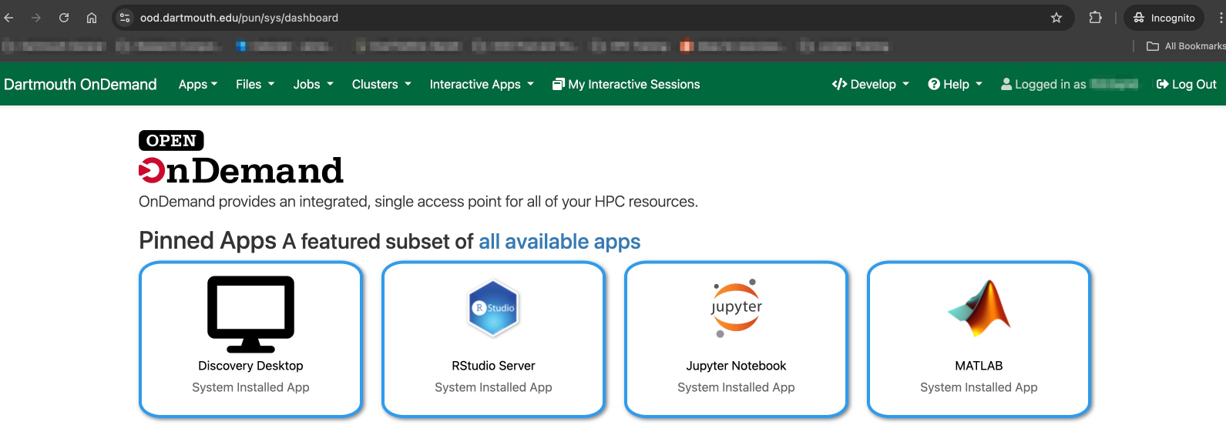Image resolution: width=1226 pixels, height=431 pixels.
Task: Expand the Jobs dropdown menu
Action: [313, 84]
